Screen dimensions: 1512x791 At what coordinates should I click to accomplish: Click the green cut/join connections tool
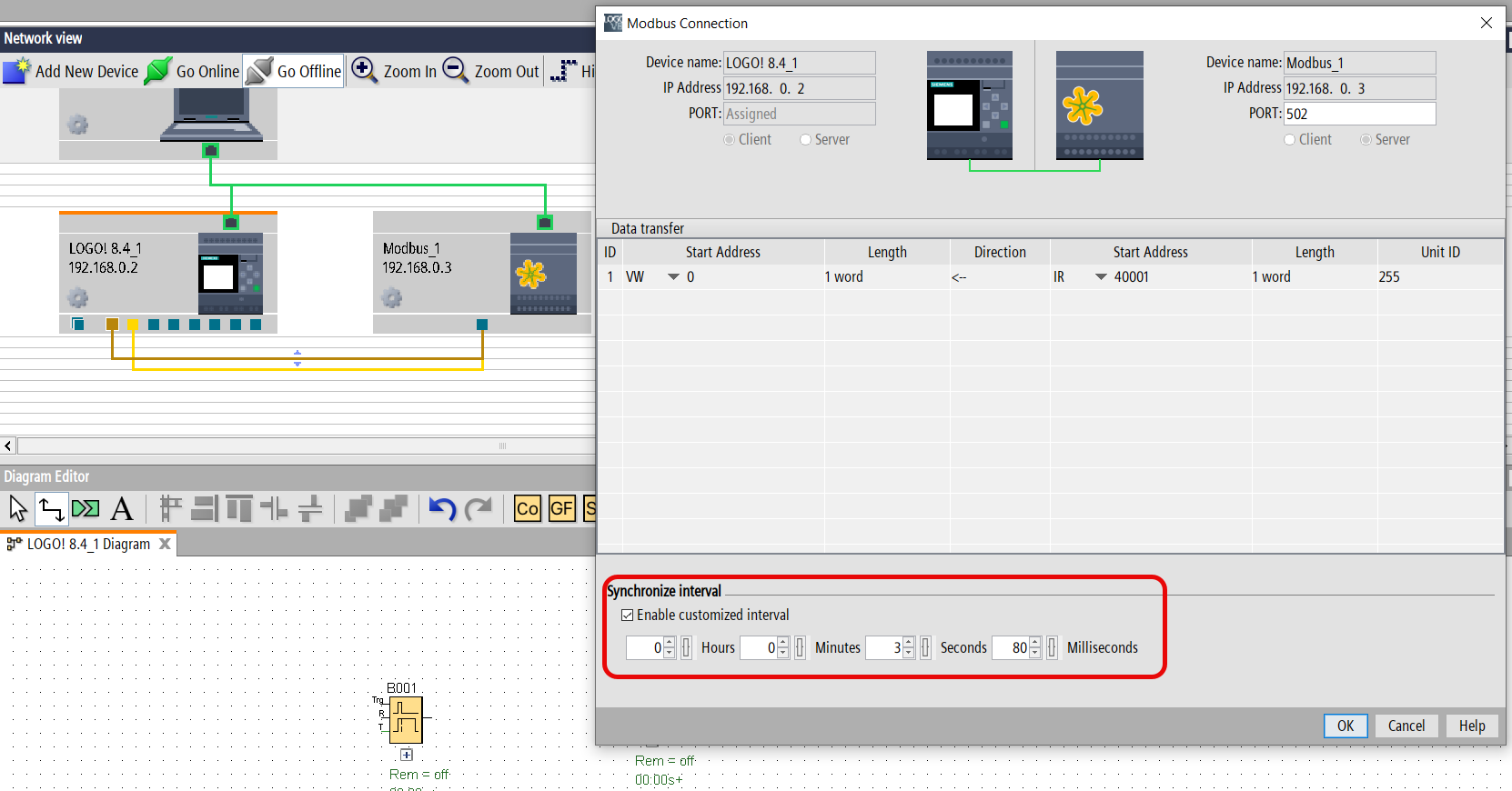tap(86, 509)
